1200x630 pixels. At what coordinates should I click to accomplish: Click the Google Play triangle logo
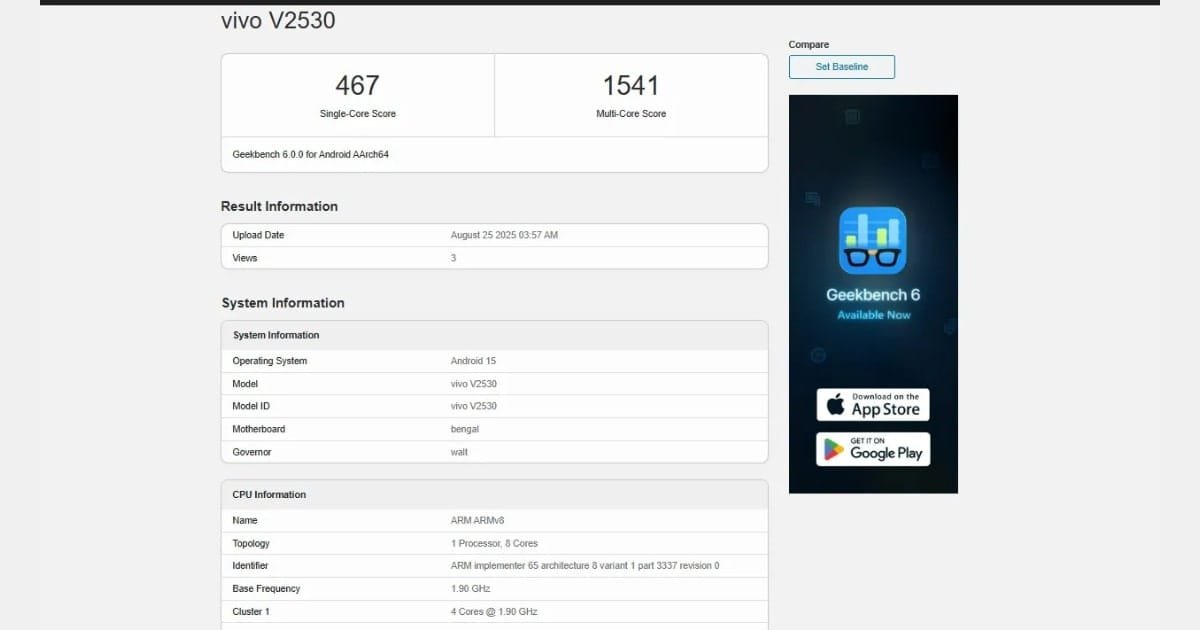pyautogui.click(x=834, y=450)
